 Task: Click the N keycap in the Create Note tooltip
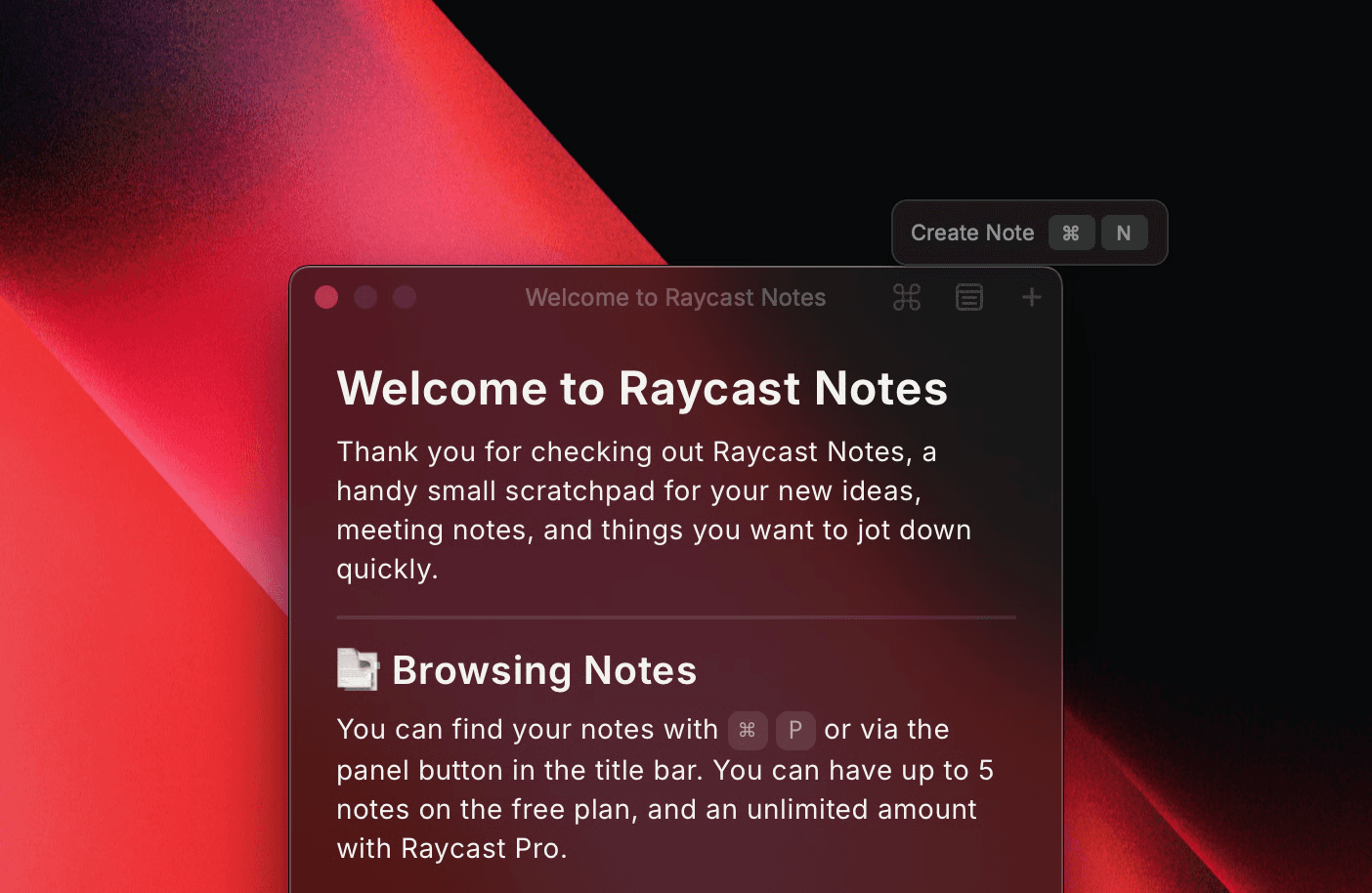pos(1124,233)
